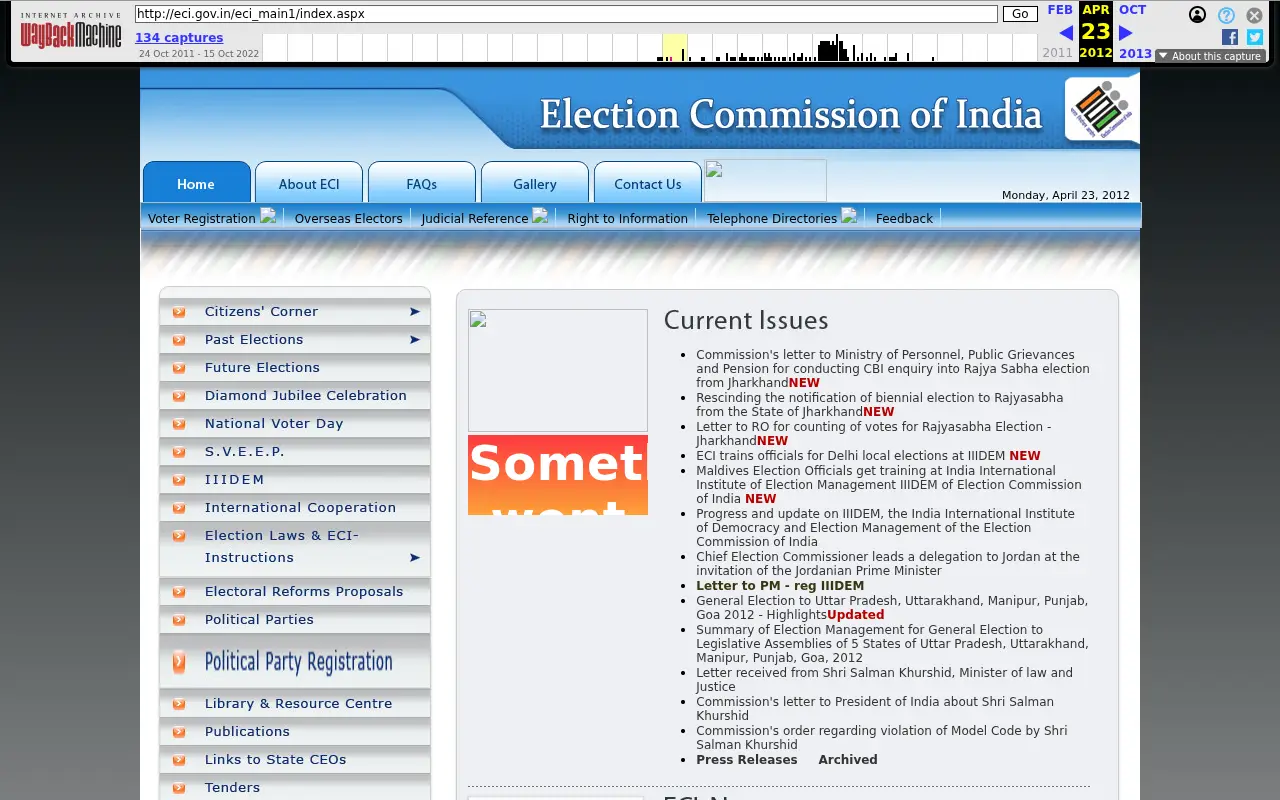Viewport: 1280px width, 800px height.
Task: Open the Contact Us tab
Action: (x=648, y=183)
